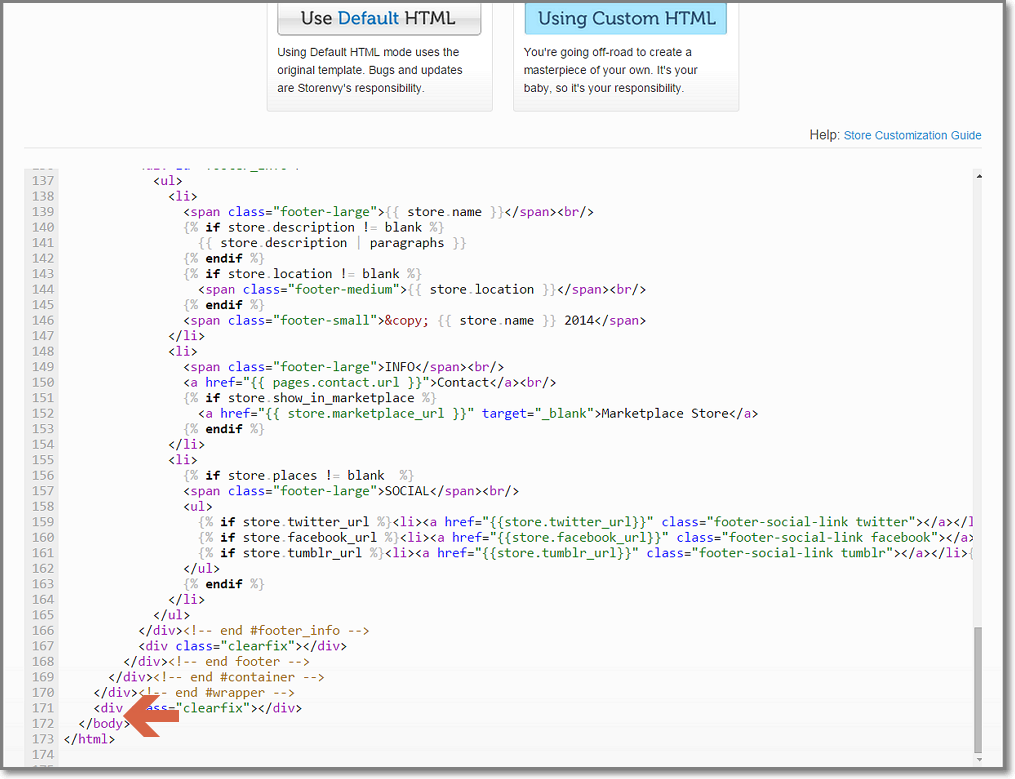Click the code editor scroll up arrow
The image size is (1015, 779).
point(977,176)
